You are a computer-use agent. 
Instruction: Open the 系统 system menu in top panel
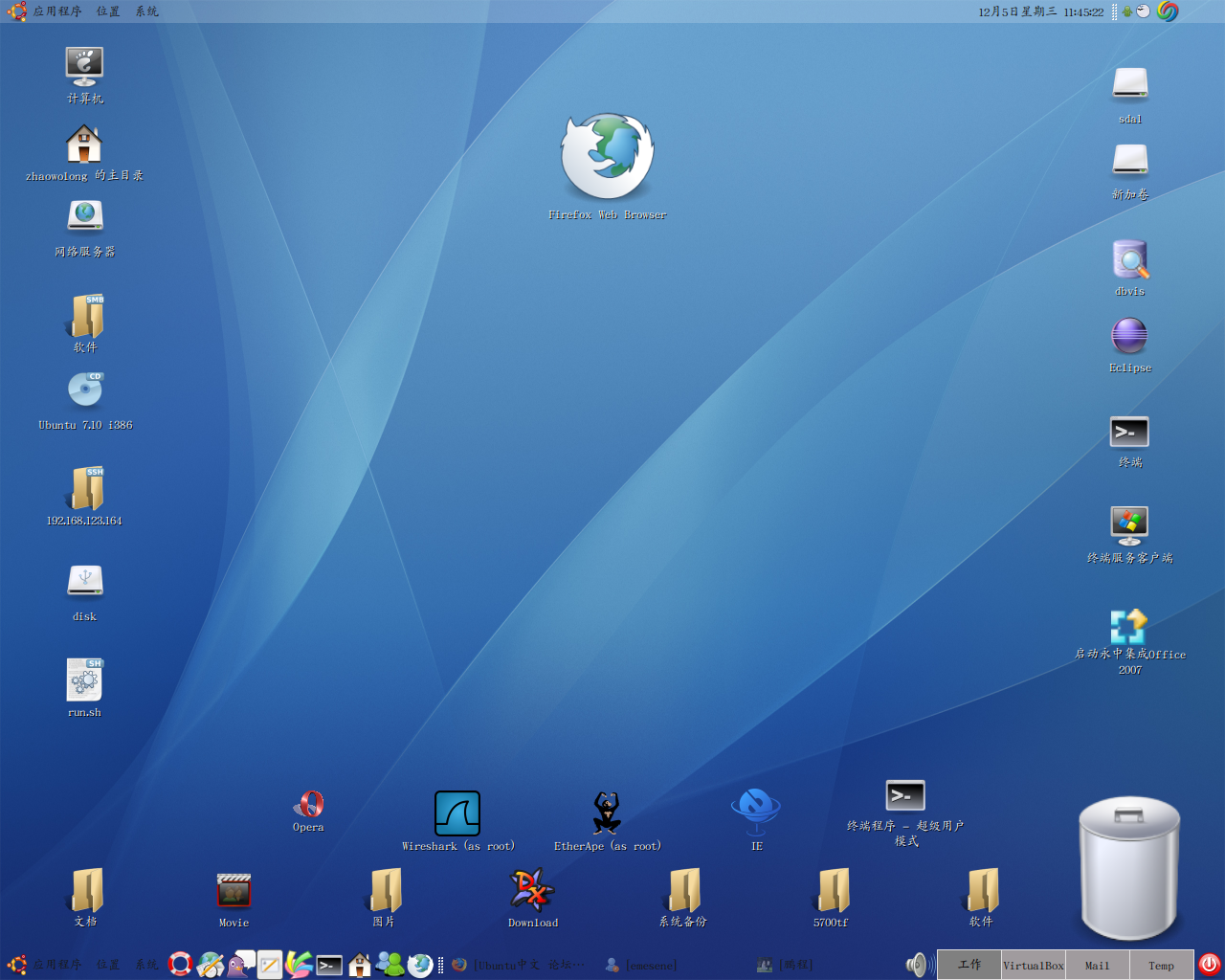tap(146, 11)
